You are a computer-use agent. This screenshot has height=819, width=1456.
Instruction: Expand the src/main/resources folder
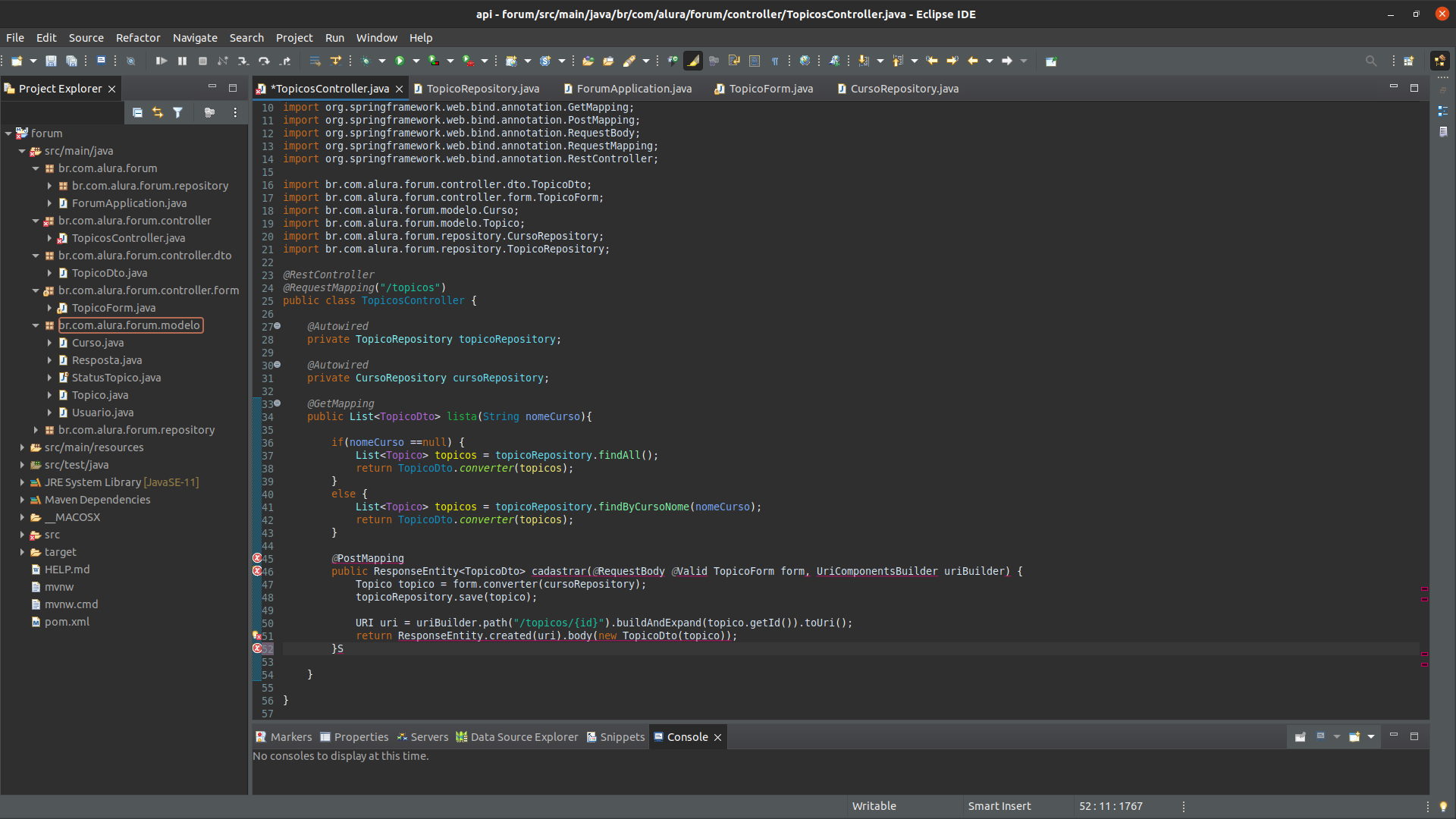click(x=22, y=447)
